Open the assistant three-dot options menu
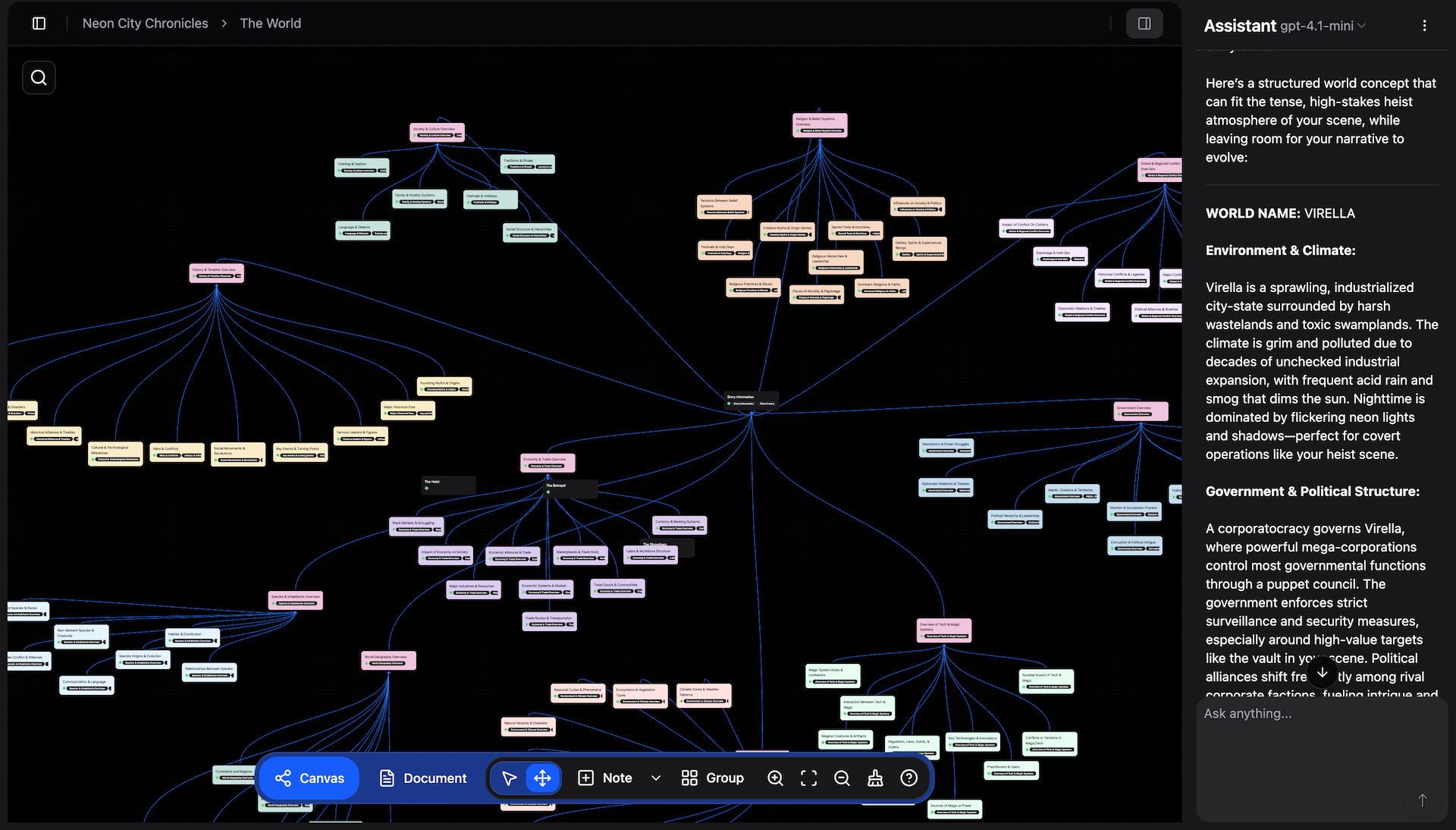 click(1424, 25)
